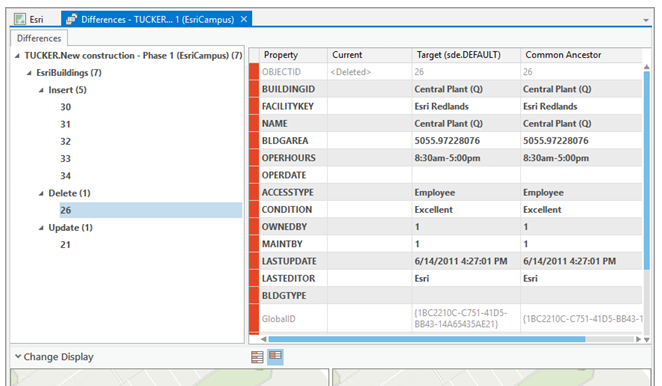Screen dimensions: 662x386
Task: Select the EsriBuildings (7) label
Action: 69,73
